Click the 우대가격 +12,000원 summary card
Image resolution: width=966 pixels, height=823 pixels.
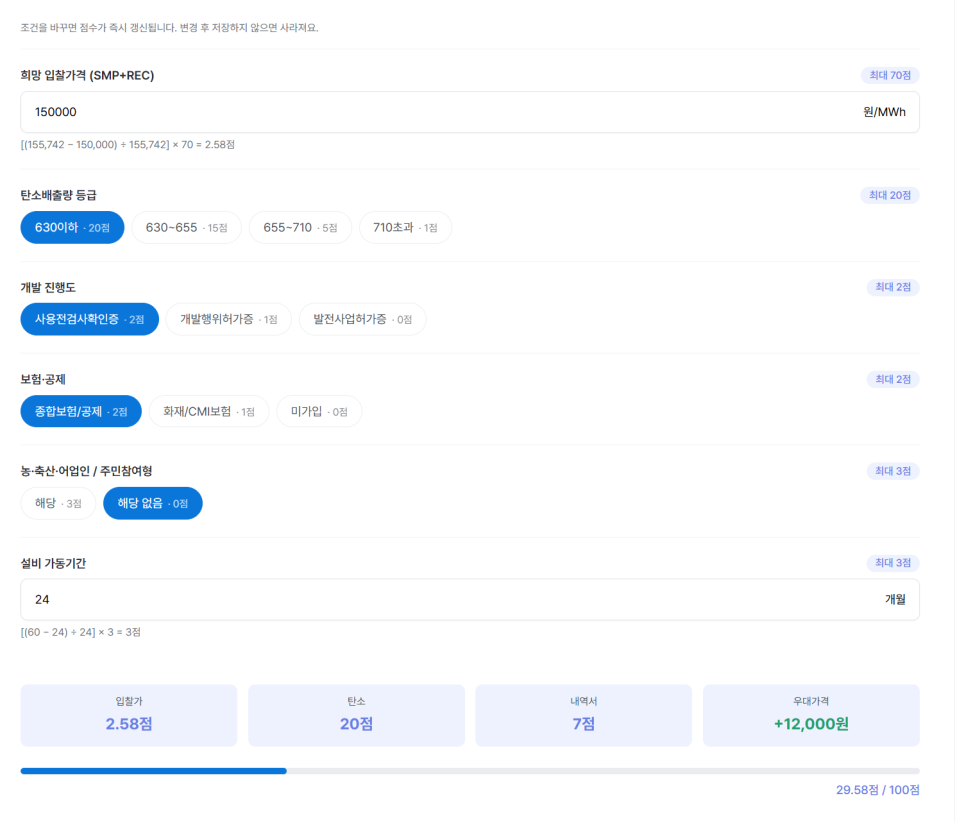click(x=811, y=716)
